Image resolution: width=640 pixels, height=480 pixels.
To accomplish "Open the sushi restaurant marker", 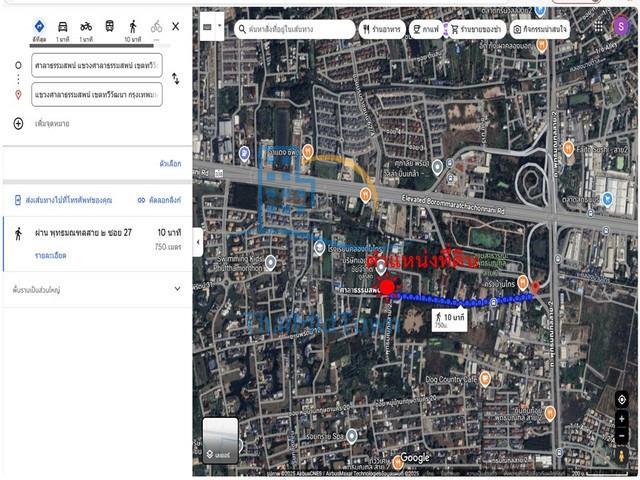I will 568,149.
